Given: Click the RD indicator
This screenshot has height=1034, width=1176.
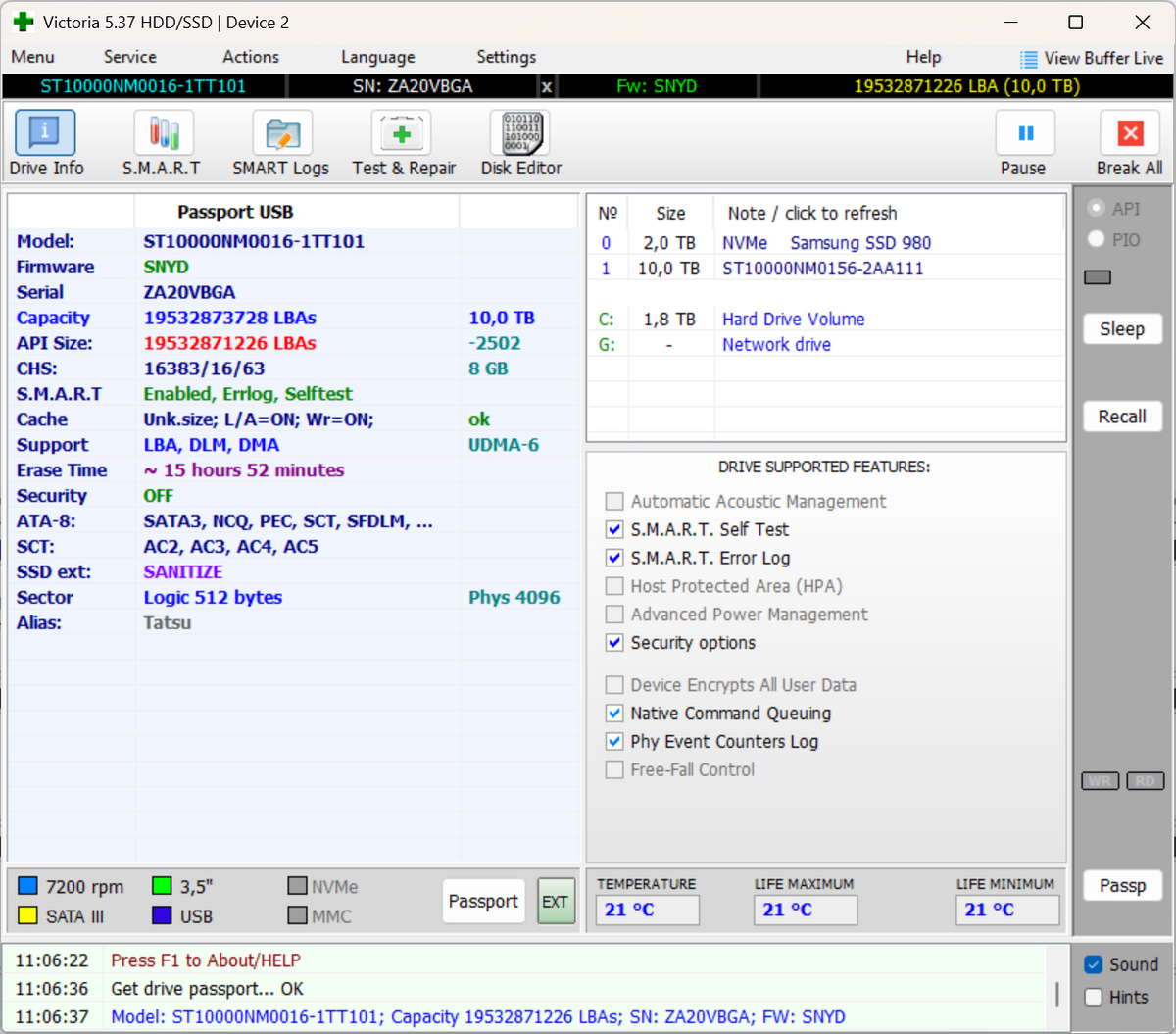Looking at the screenshot, I should (1145, 781).
